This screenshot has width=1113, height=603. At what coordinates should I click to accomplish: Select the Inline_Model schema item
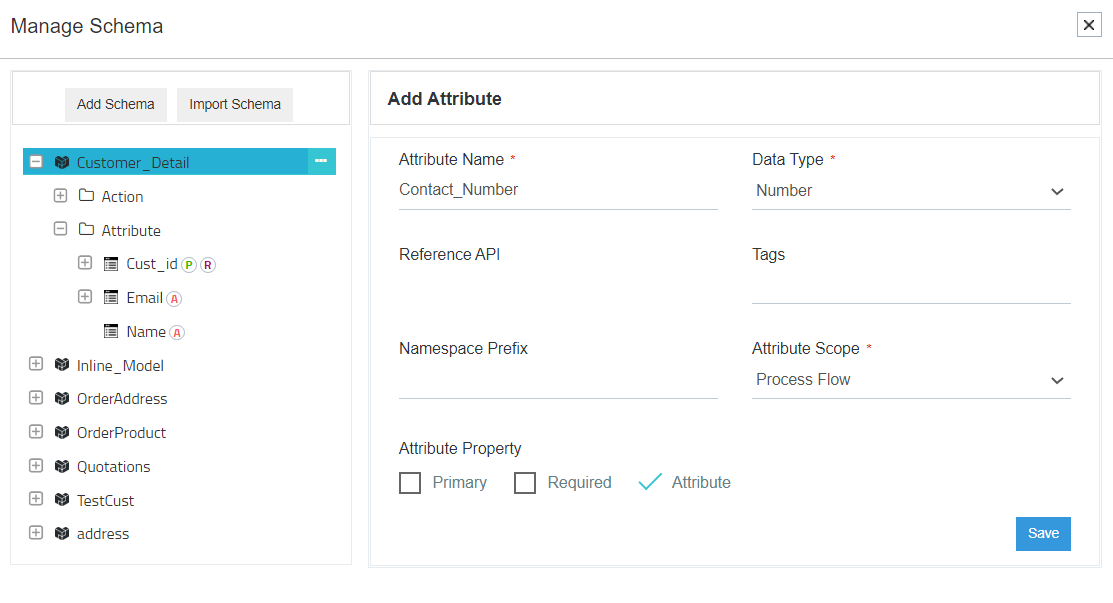click(120, 366)
